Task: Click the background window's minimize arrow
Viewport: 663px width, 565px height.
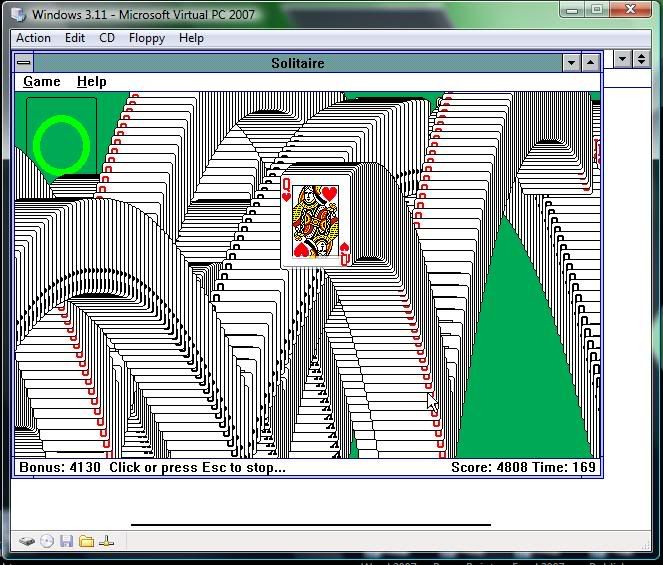Action: coord(622,59)
